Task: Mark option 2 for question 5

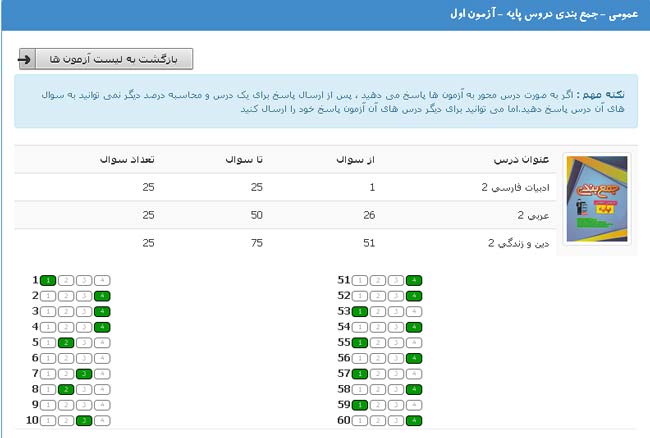Action: (x=65, y=343)
